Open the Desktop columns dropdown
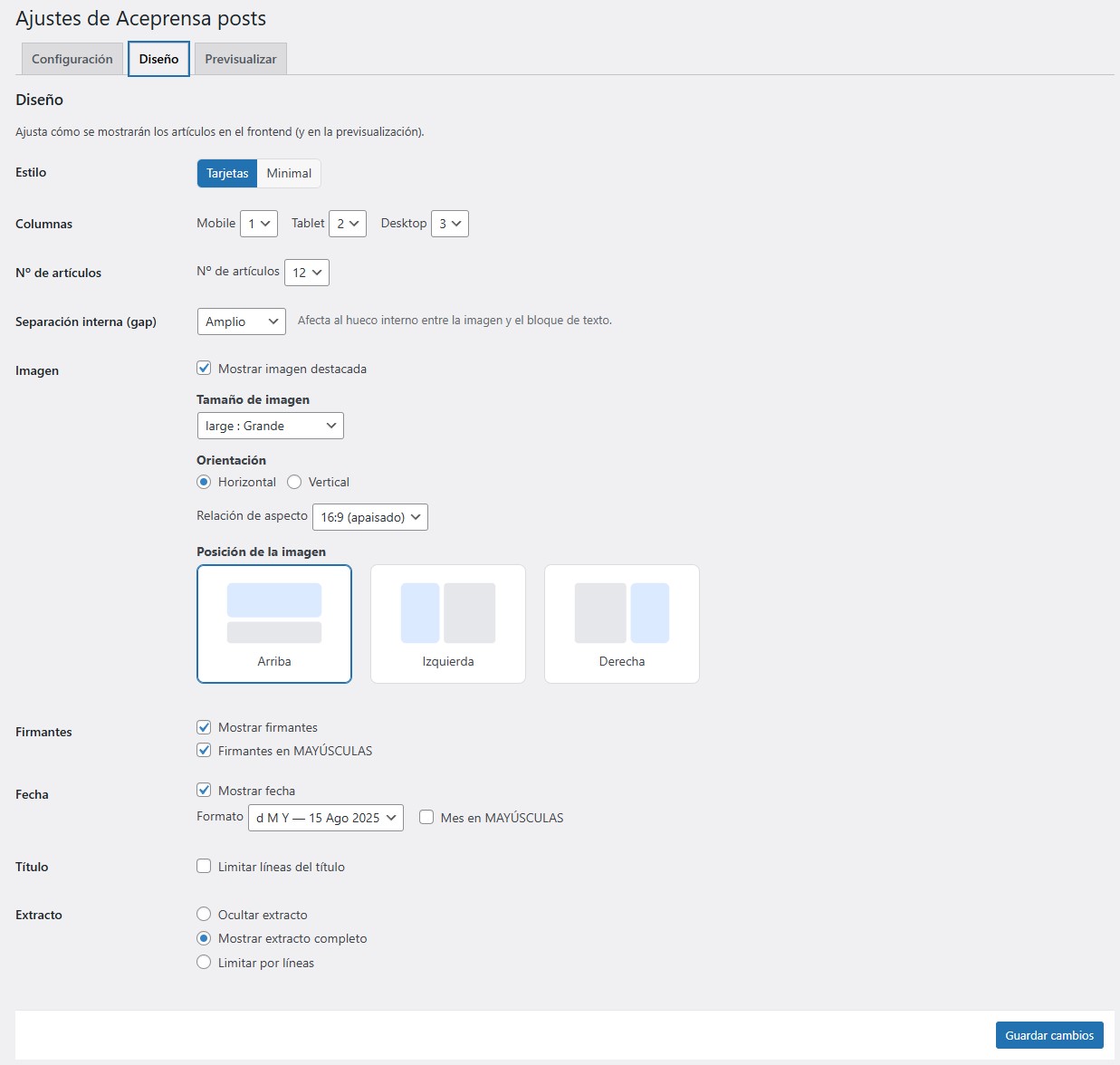This screenshot has width=1120, height=1065. [450, 224]
